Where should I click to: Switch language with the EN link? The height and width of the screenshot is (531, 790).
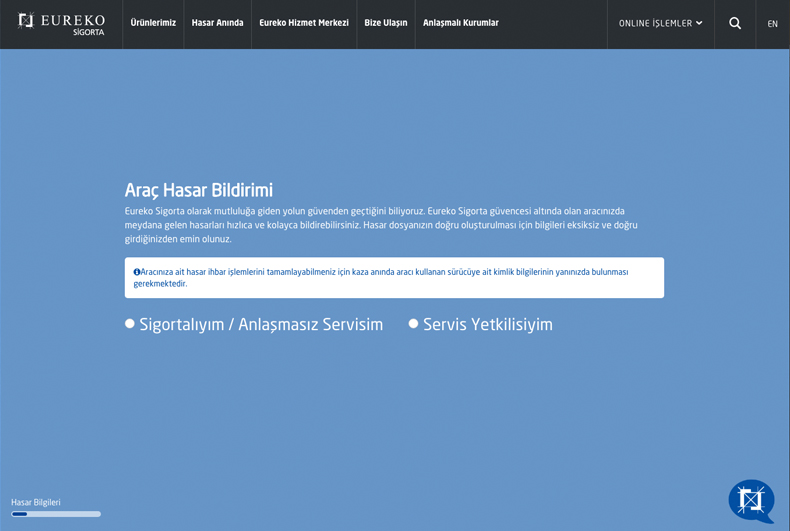(772, 24)
